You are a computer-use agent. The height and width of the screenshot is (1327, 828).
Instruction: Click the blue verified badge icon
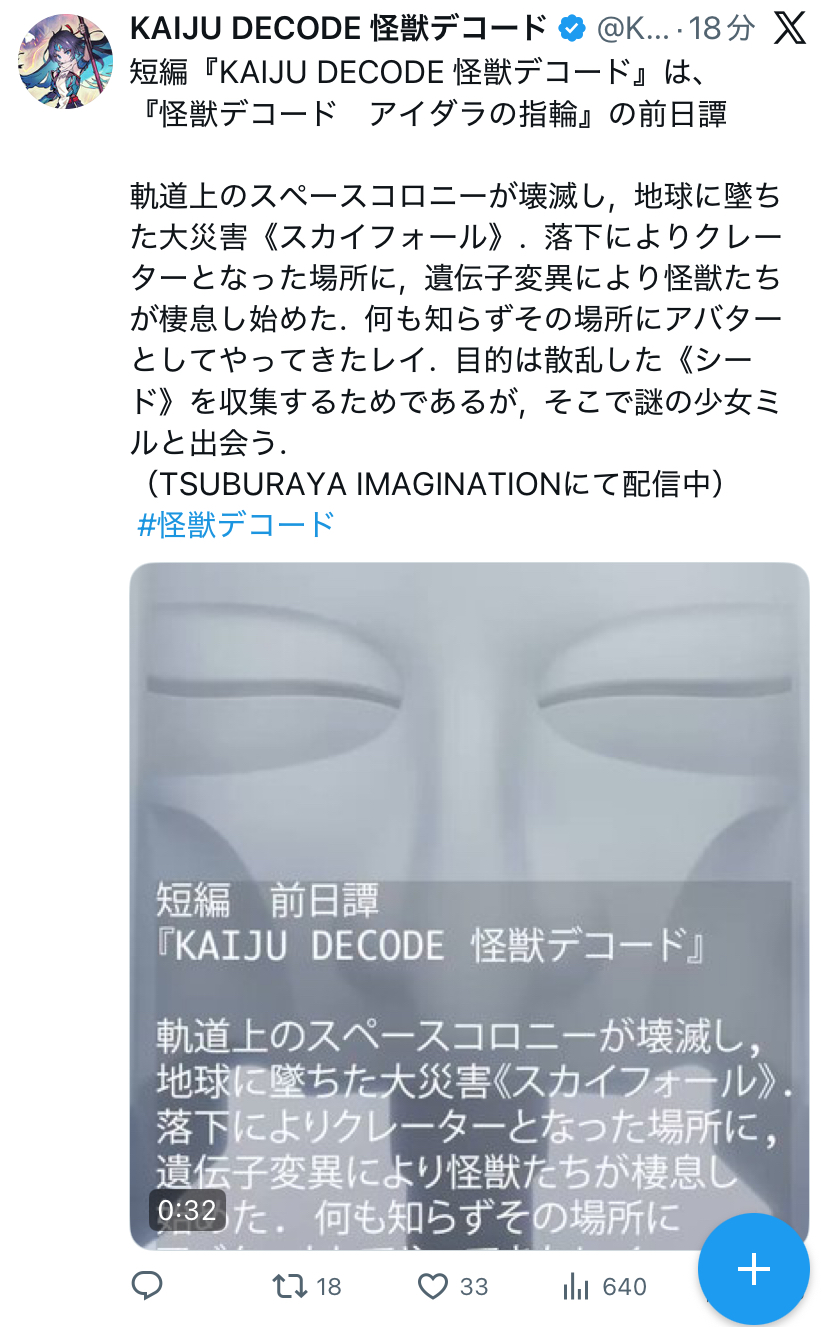(571, 28)
